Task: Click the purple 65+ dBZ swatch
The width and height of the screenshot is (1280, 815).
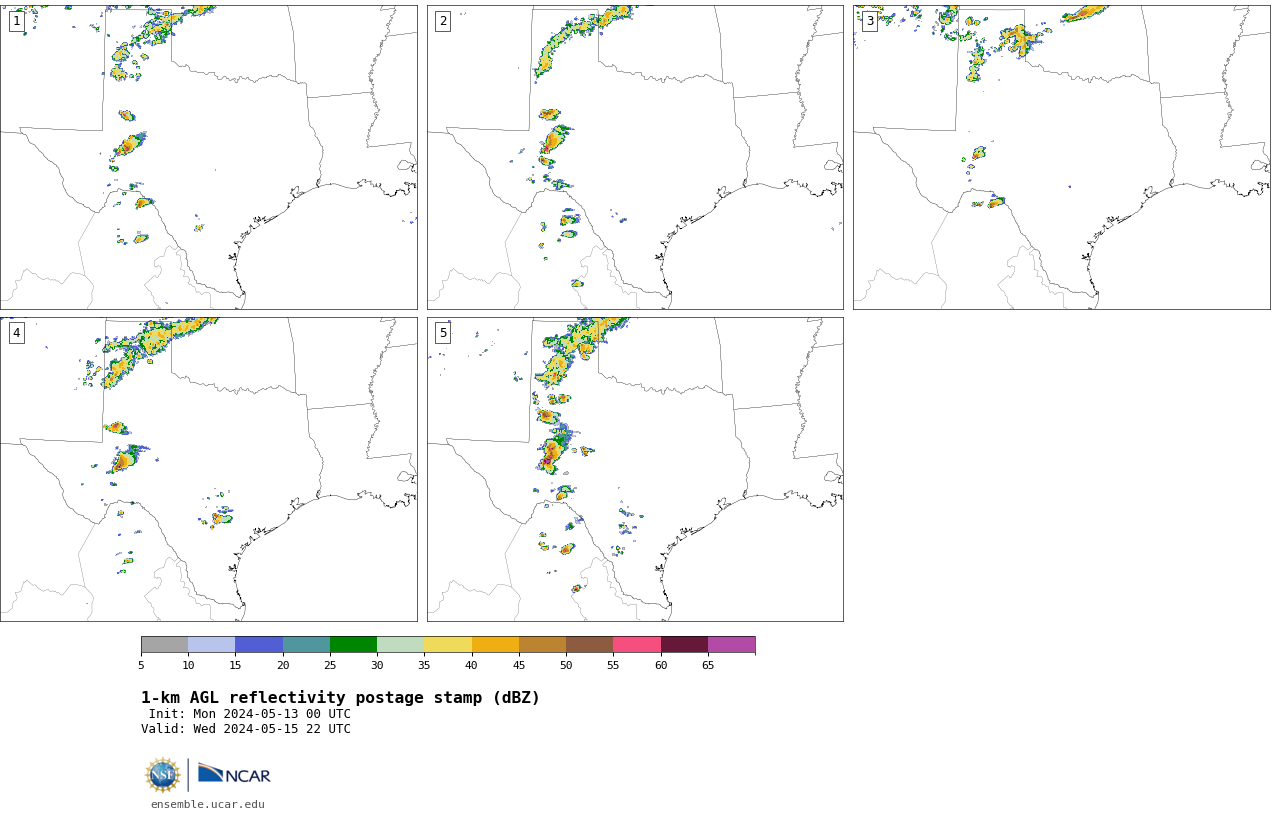Action: [731, 644]
